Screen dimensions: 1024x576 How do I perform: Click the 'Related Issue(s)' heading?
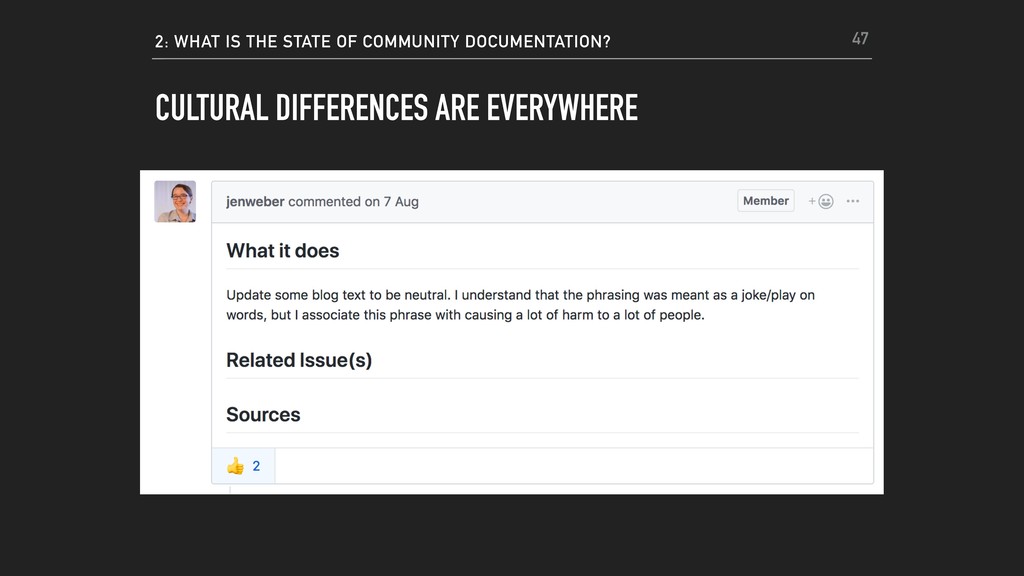click(x=299, y=360)
